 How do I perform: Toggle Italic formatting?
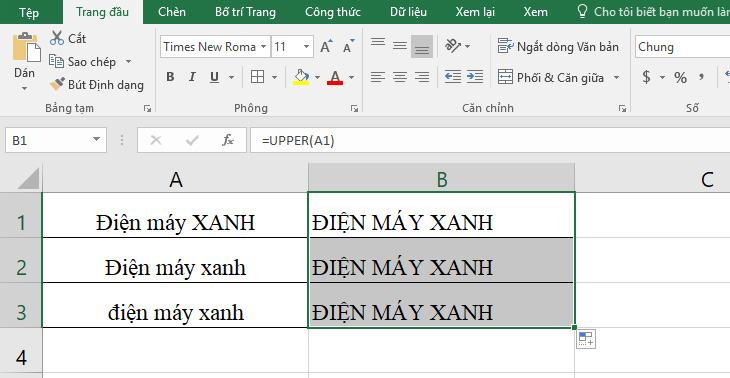click(x=192, y=77)
